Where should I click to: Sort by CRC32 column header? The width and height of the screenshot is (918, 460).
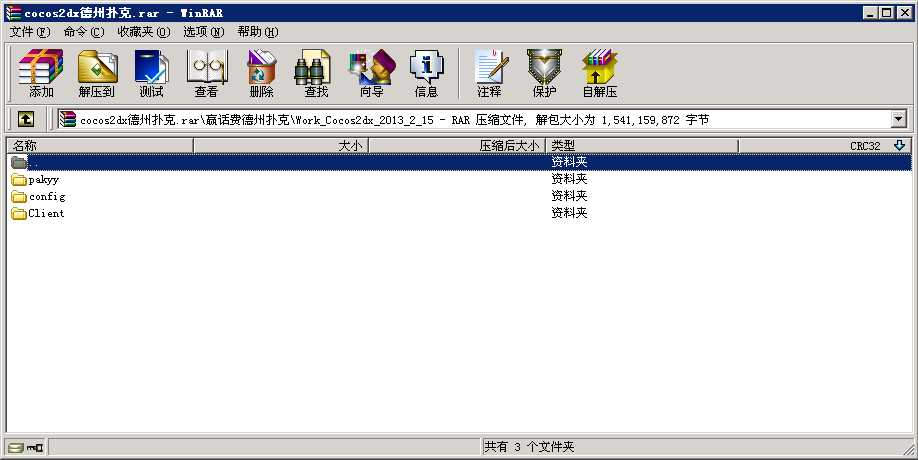pyautogui.click(x=824, y=146)
